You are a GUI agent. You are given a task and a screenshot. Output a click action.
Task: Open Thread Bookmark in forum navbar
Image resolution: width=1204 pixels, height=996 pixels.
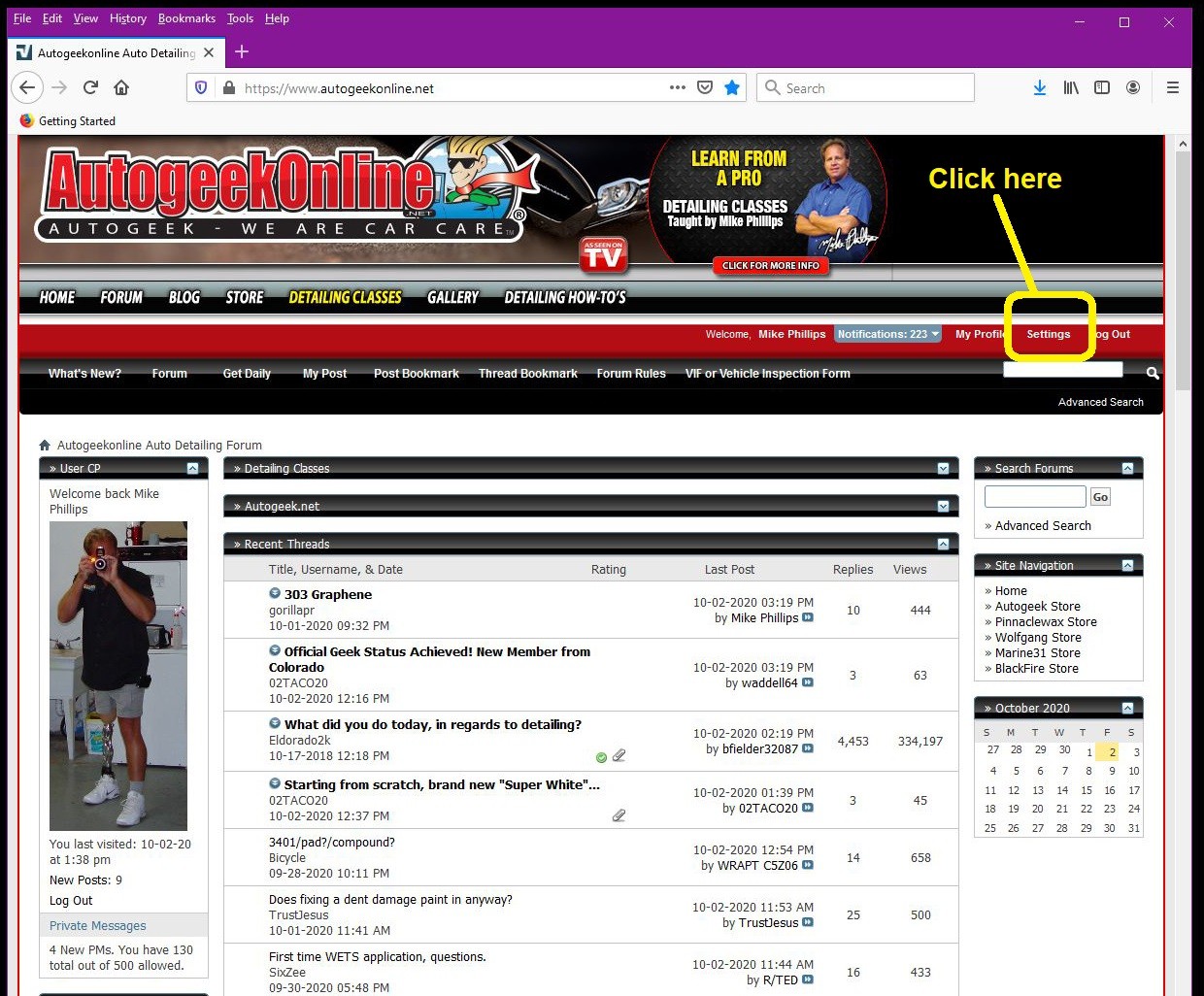point(528,373)
